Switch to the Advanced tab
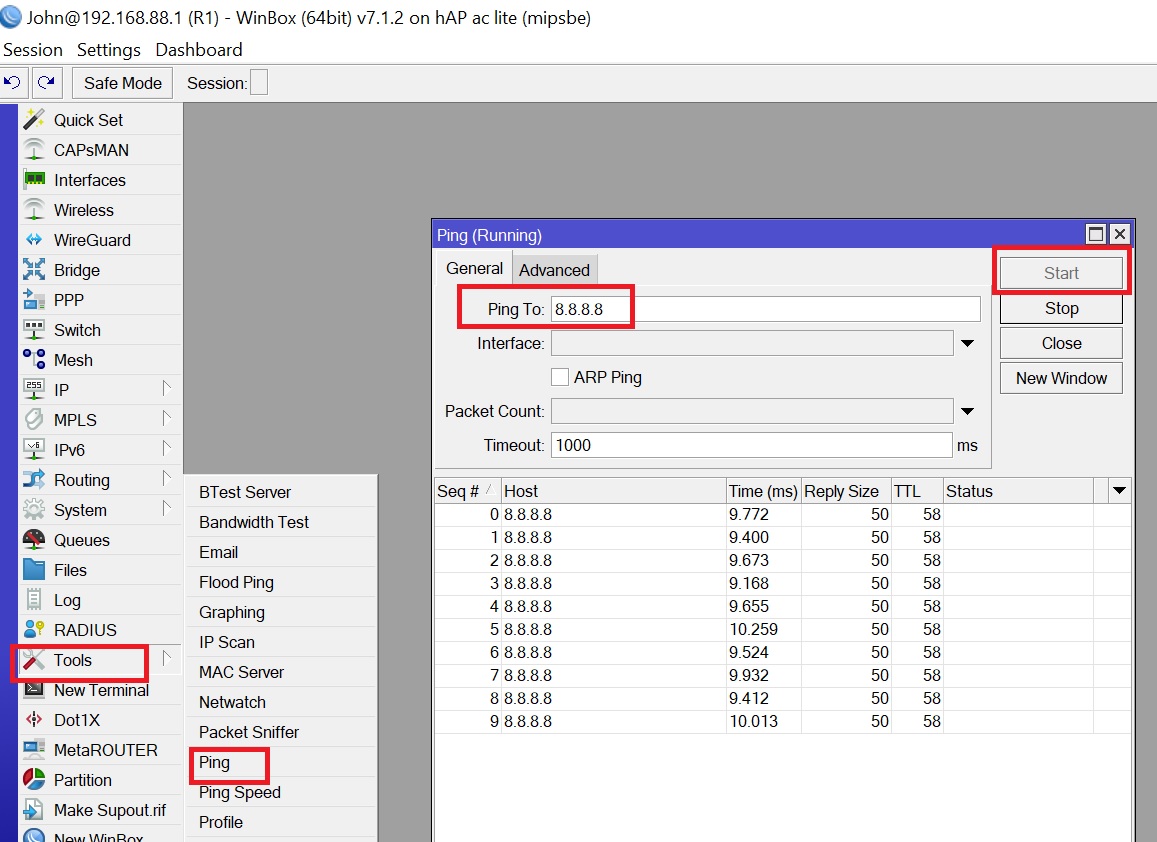Screen dimensions: 1157x842 click(554, 270)
